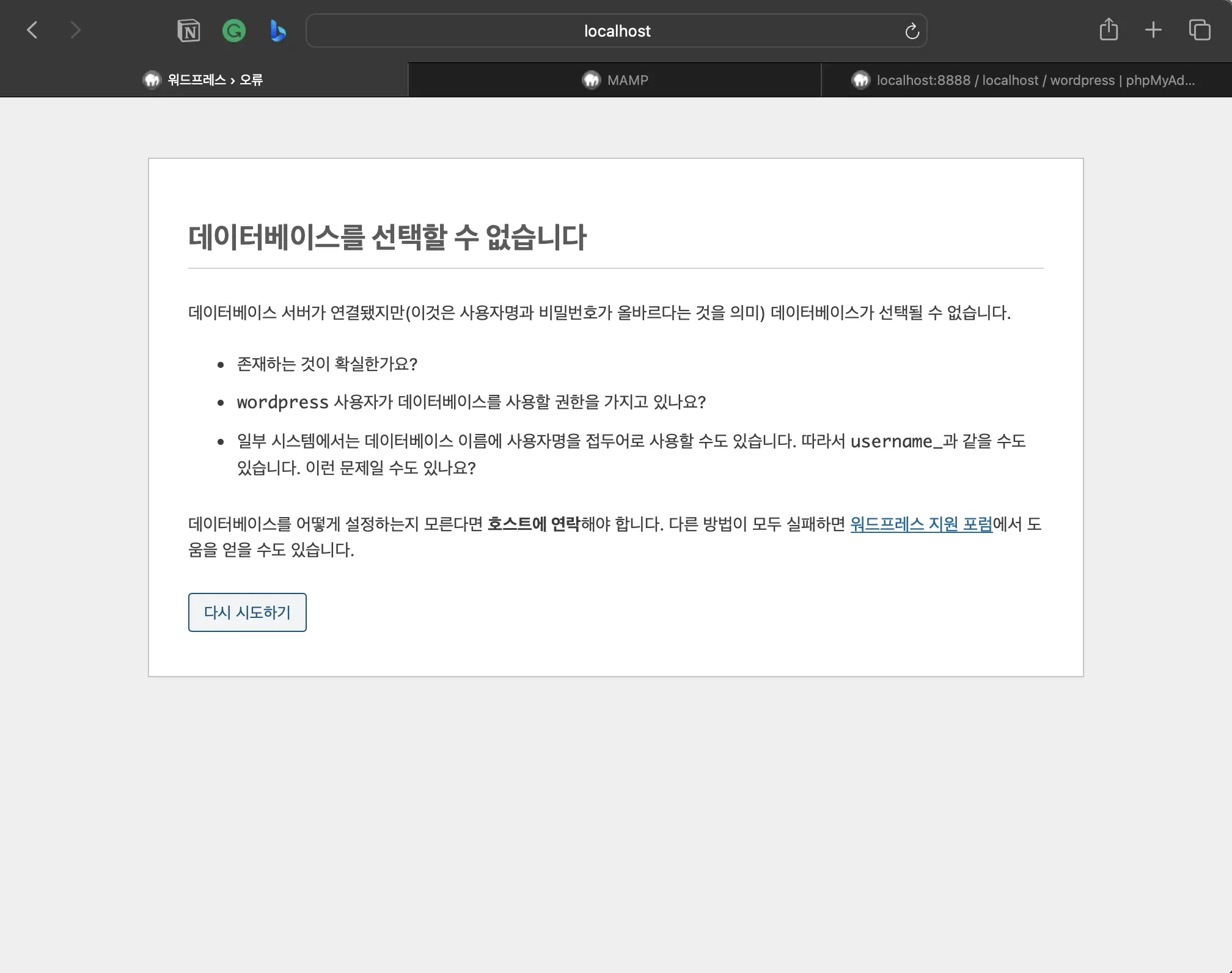Click the MAMP favicon on its tab
Screen dimensions: 1232x973
click(591, 79)
